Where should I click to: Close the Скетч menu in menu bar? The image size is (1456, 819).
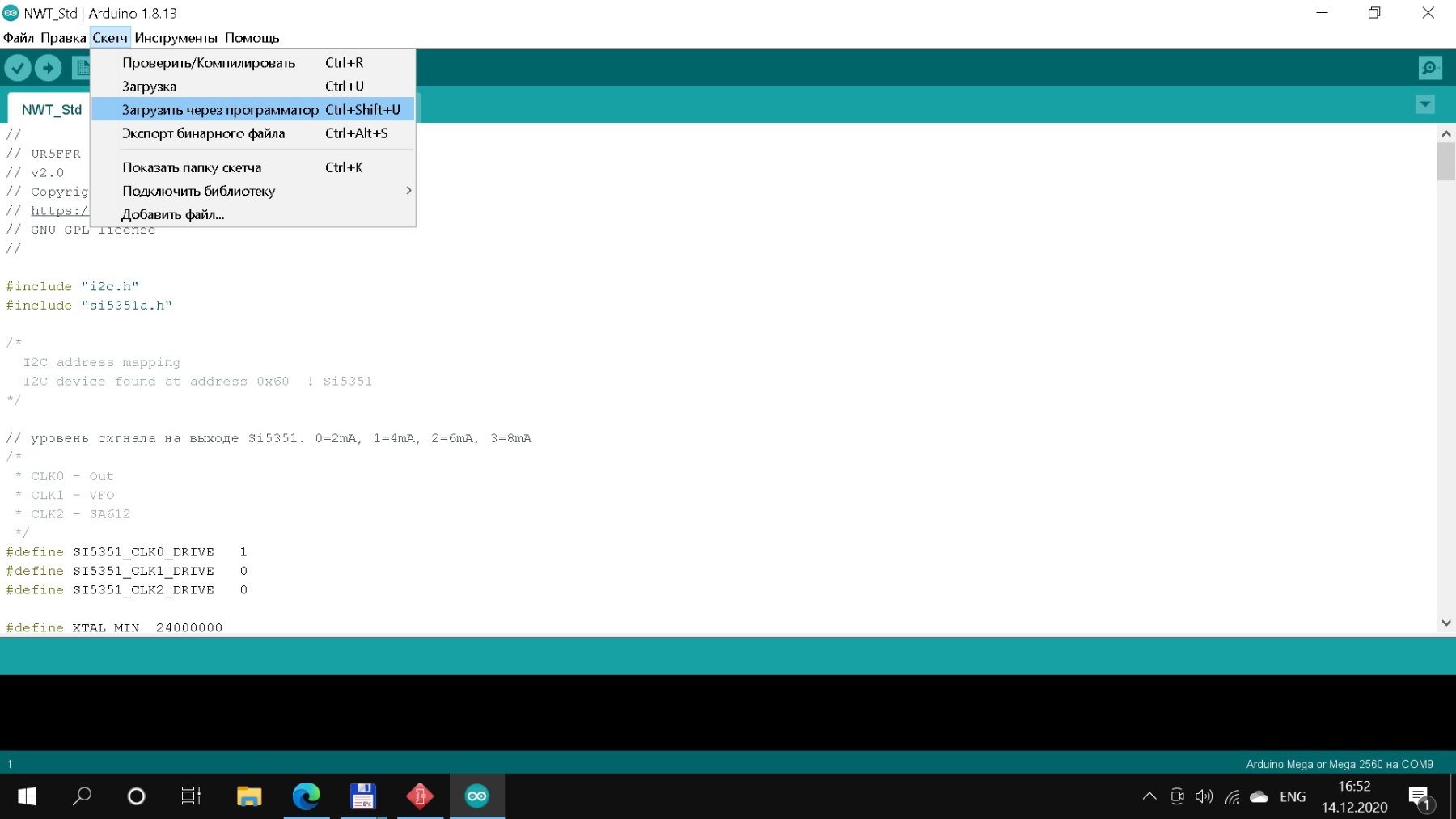point(110,38)
